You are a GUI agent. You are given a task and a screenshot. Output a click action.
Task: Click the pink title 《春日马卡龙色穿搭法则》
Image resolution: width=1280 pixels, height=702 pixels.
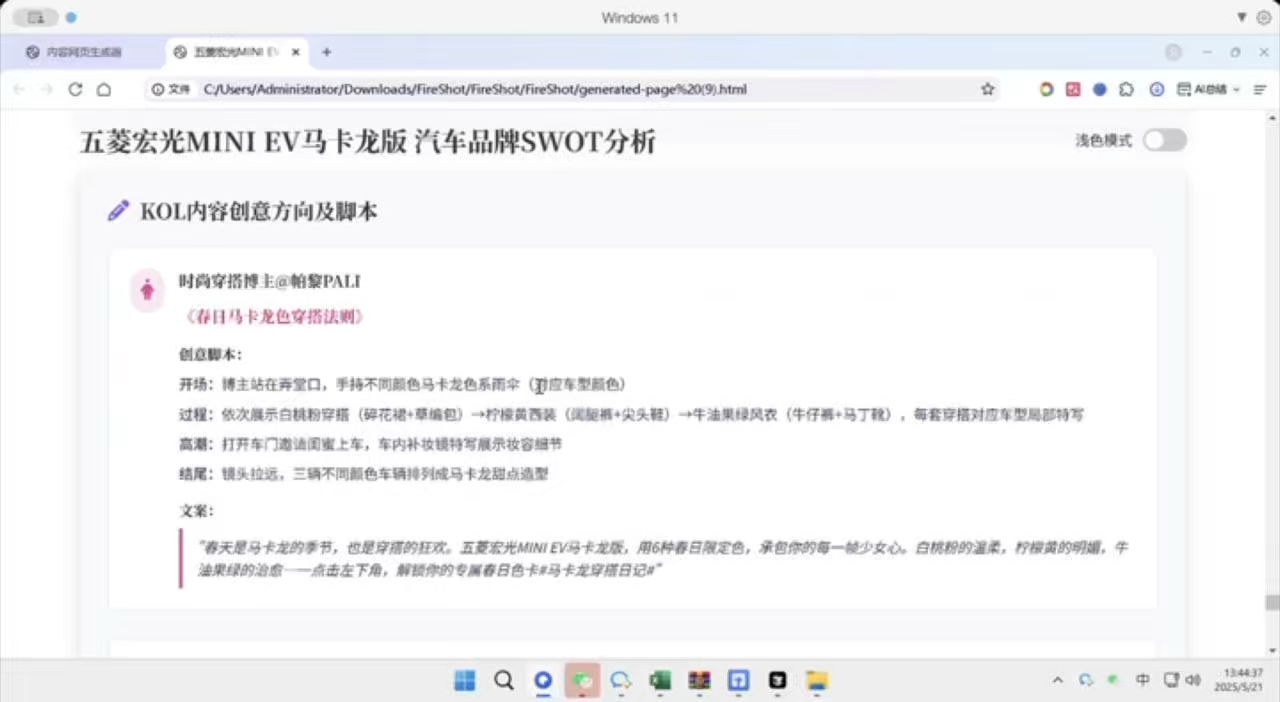click(274, 317)
